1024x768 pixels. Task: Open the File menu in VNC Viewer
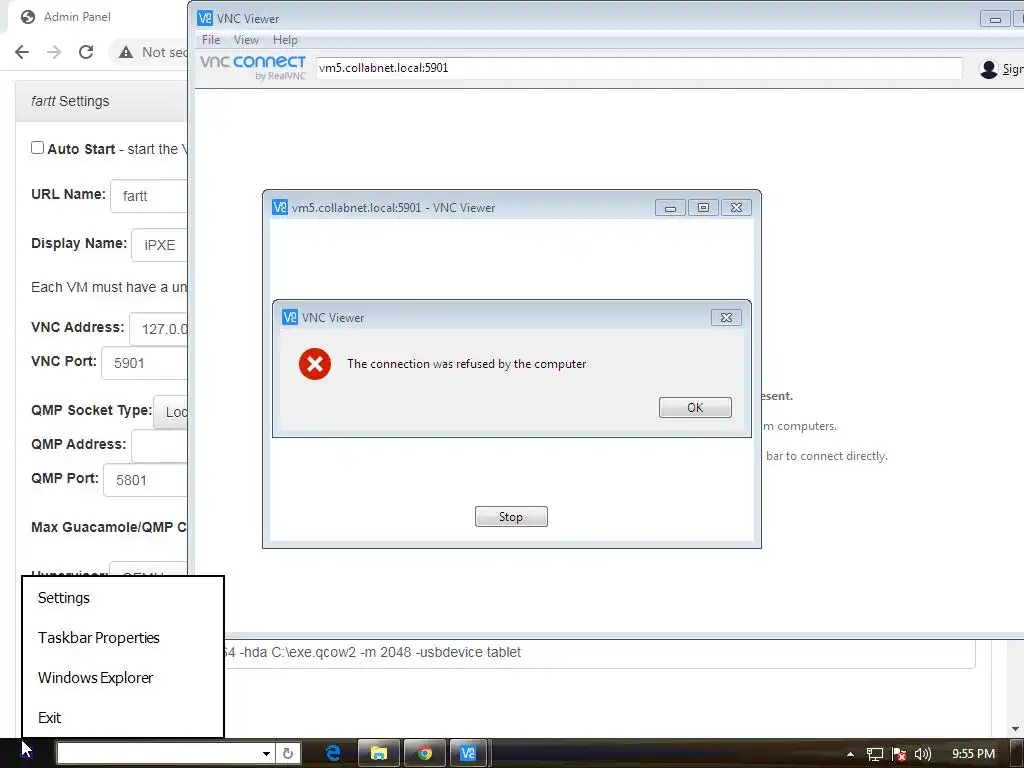point(211,40)
